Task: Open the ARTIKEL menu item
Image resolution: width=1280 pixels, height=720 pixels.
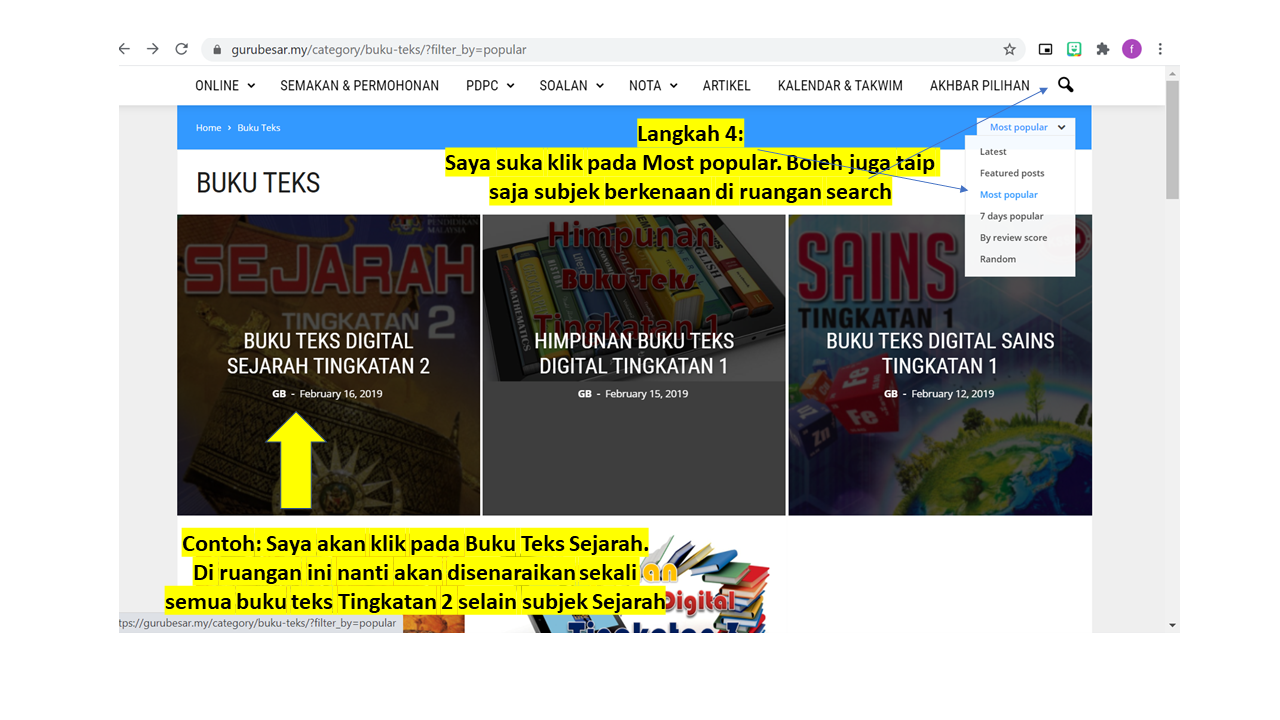Action: (x=727, y=86)
